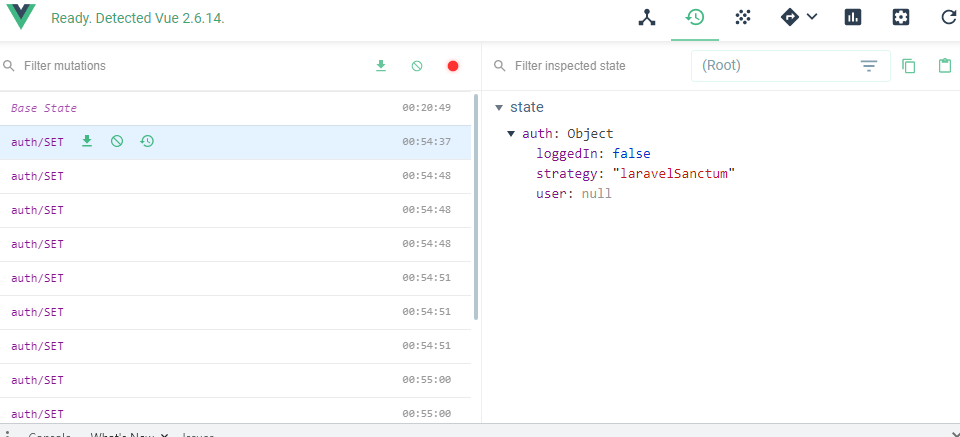Import state with the clipboard paste icon
Image resolution: width=960 pixels, height=437 pixels.
(x=945, y=65)
